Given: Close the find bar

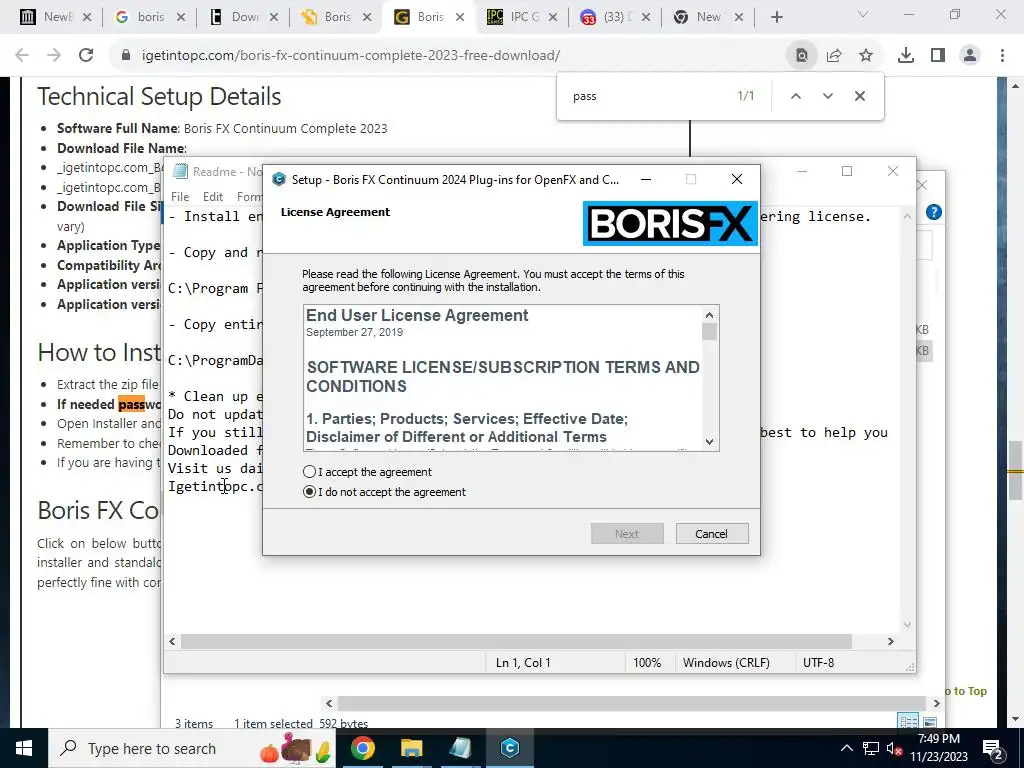Looking at the screenshot, I should [x=859, y=96].
